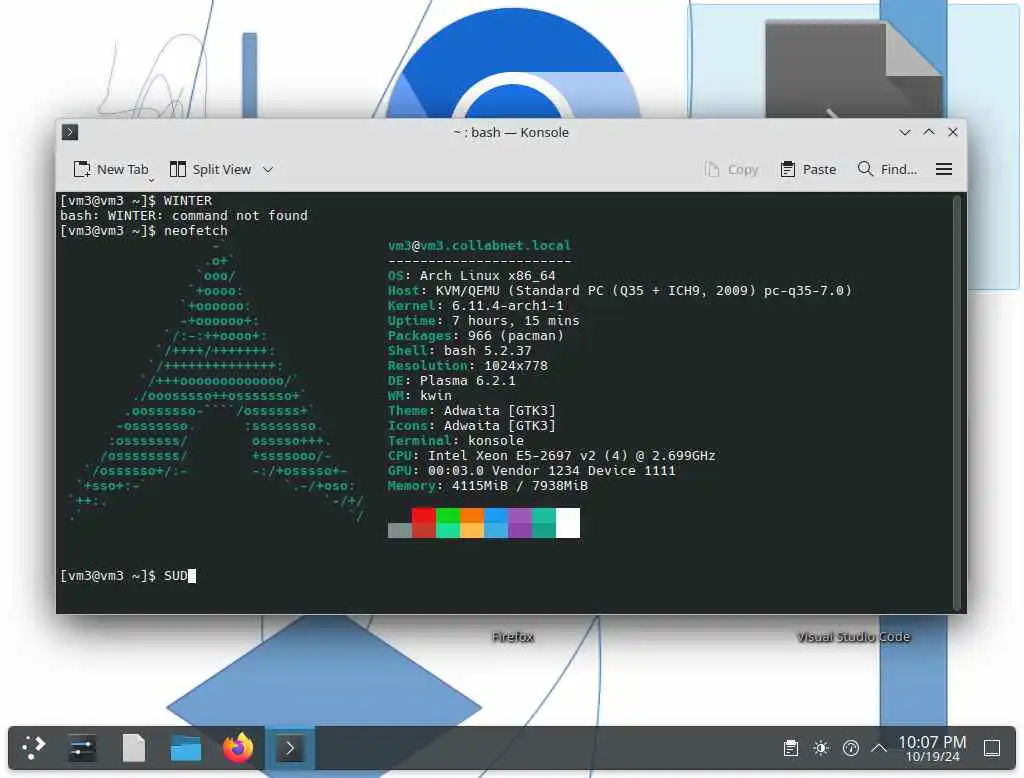Click the Shell bash 5.2.37 line
Screen dimensions: 1024x778
pos(460,351)
